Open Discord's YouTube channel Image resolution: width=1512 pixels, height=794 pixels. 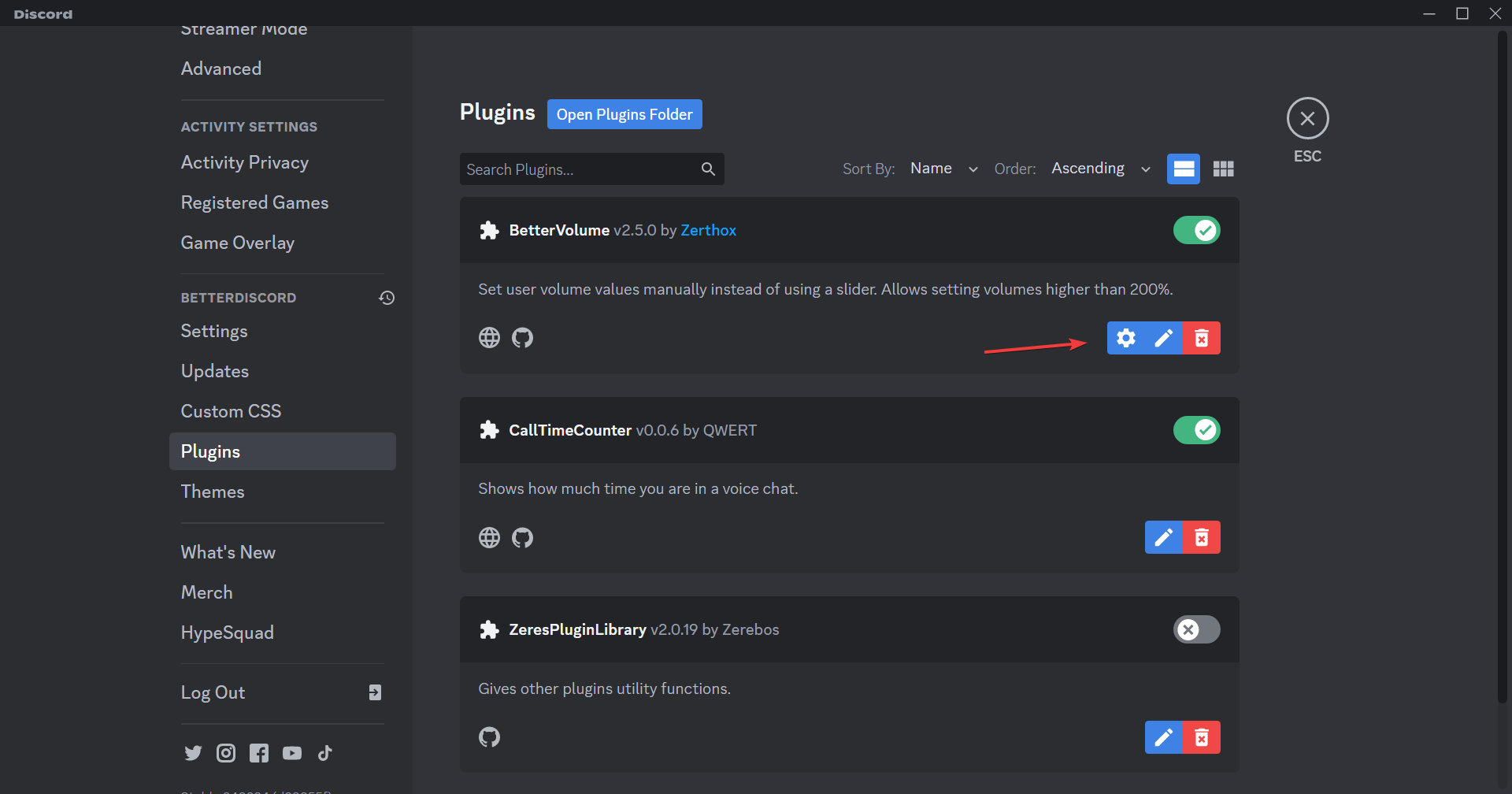point(292,753)
